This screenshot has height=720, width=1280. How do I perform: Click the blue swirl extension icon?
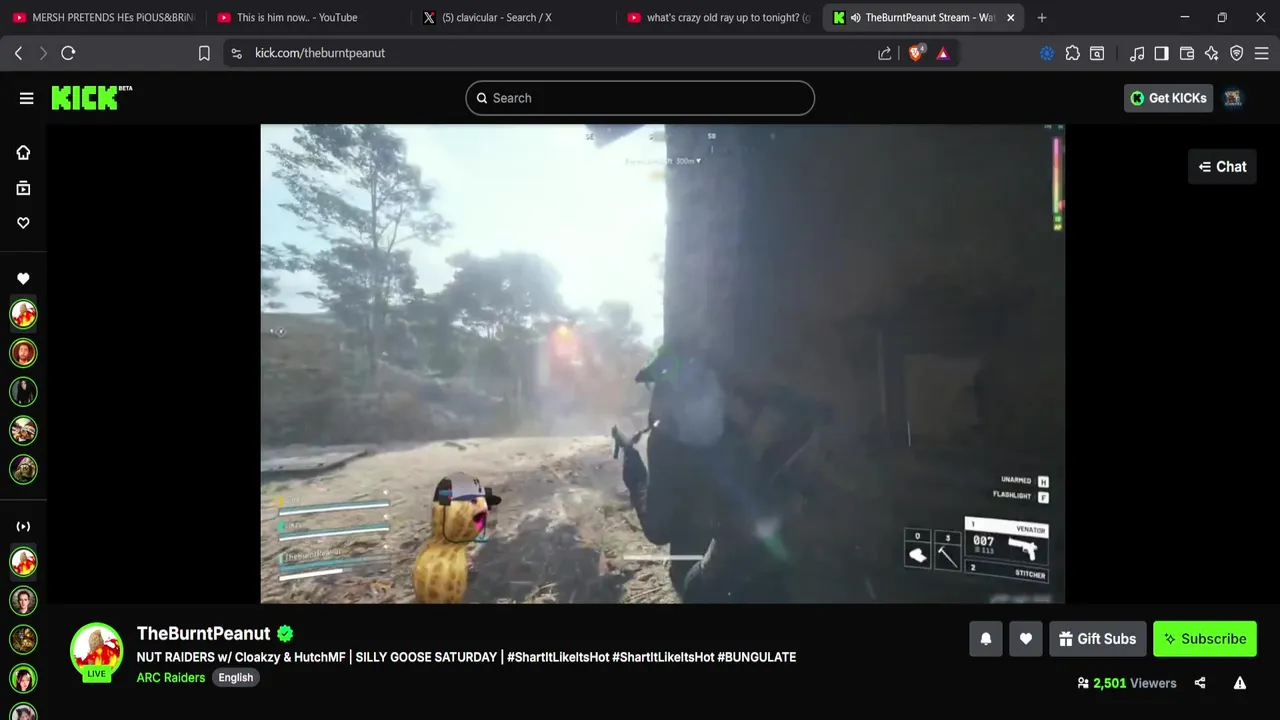click(1047, 54)
